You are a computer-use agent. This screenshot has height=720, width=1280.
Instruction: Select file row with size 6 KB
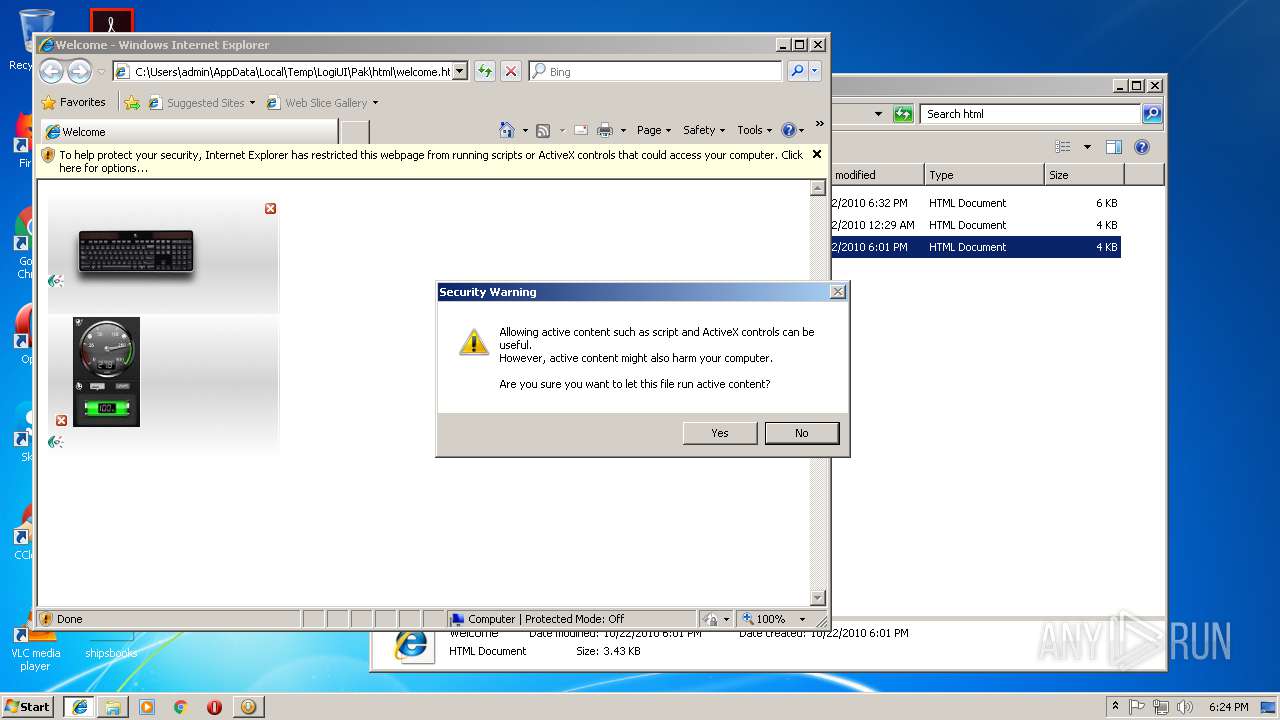975,203
